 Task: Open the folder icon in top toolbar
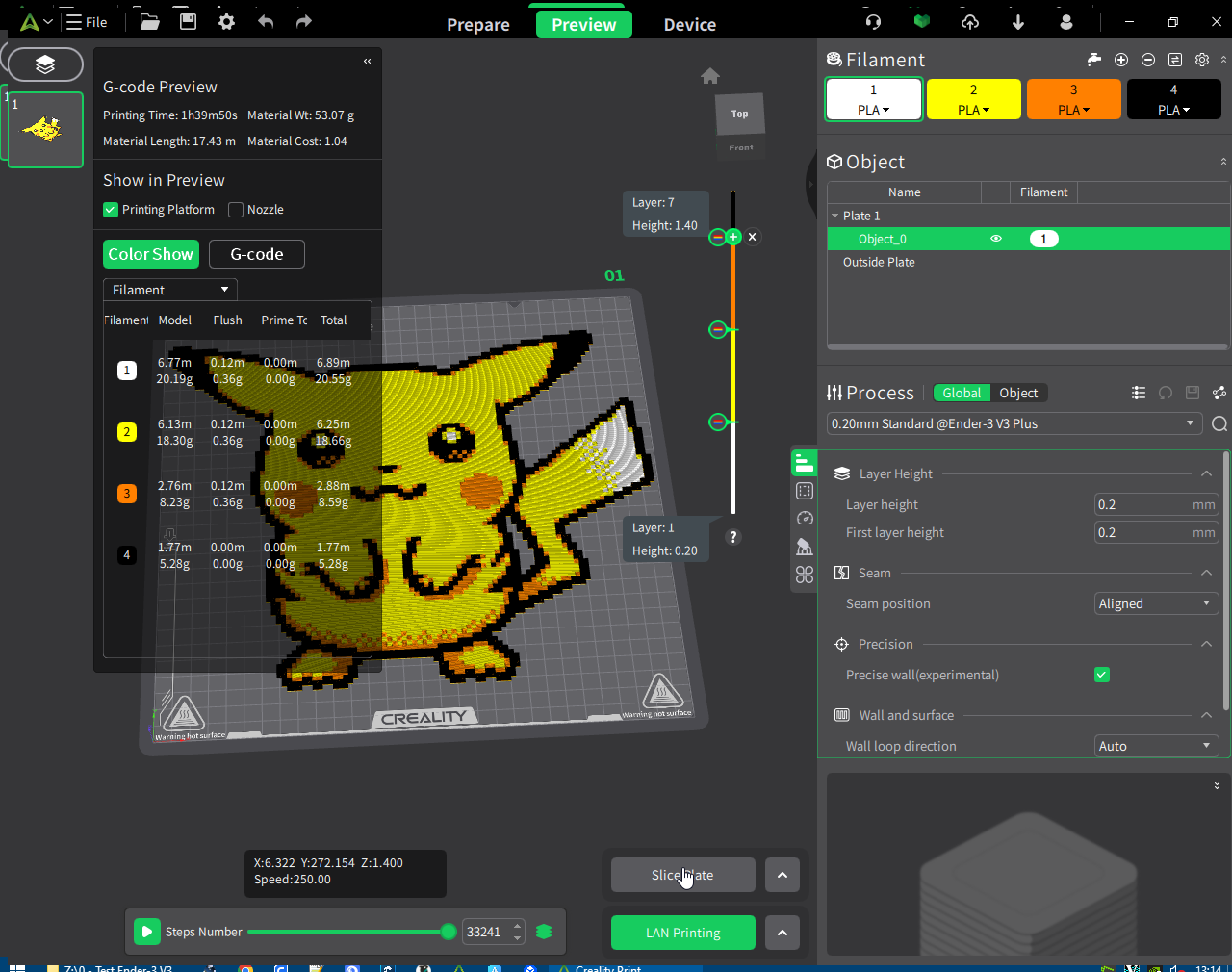149,21
